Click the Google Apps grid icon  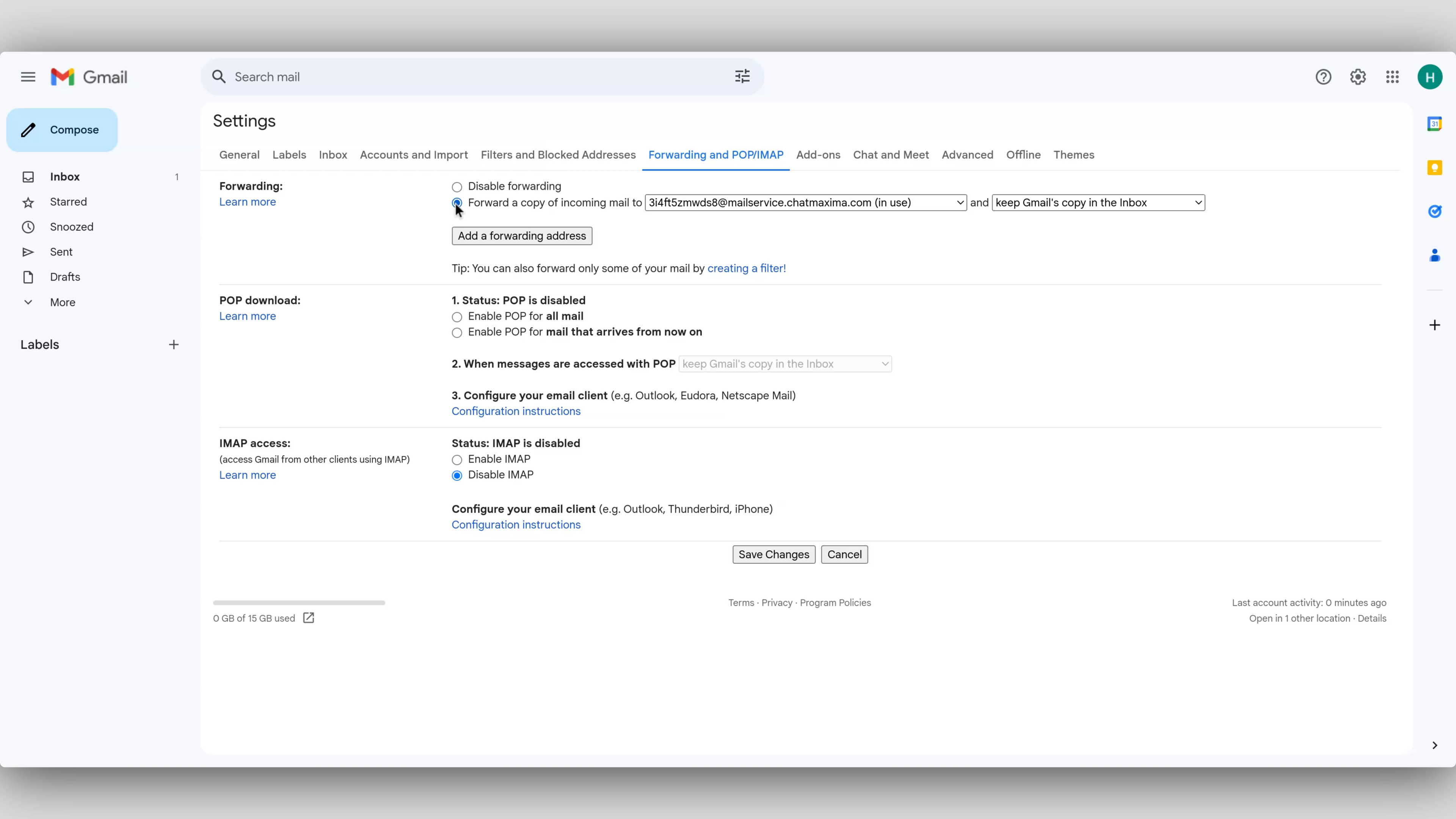pyautogui.click(x=1393, y=77)
